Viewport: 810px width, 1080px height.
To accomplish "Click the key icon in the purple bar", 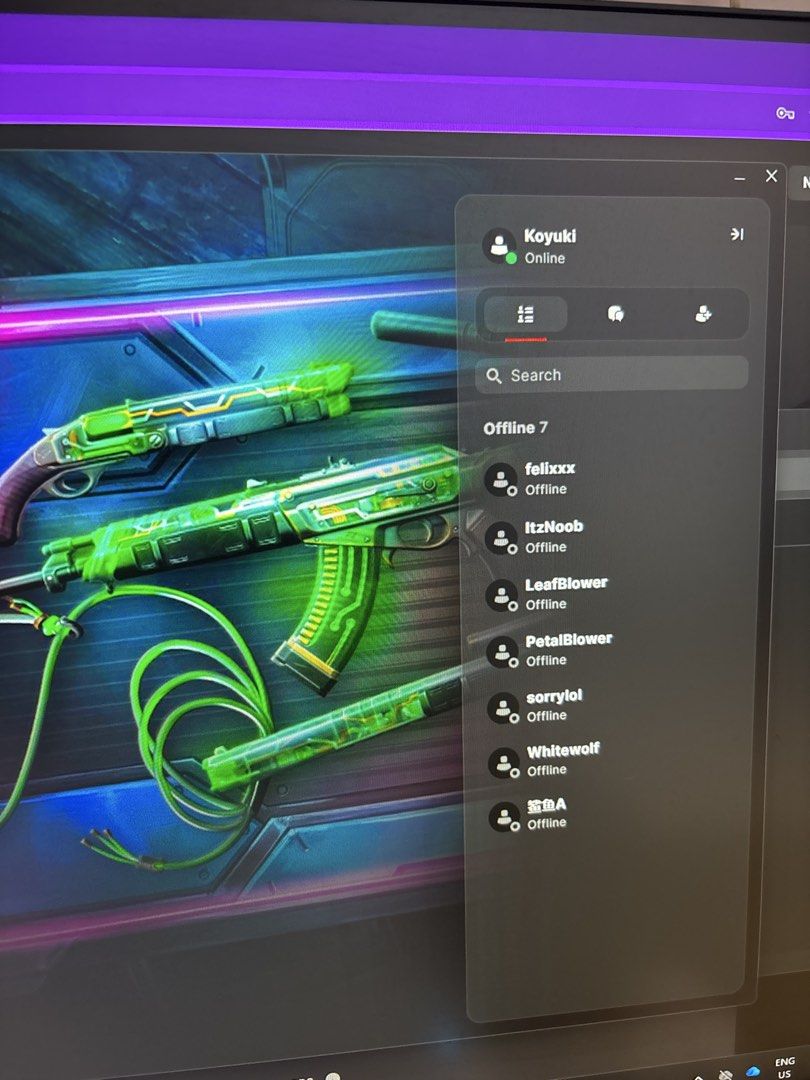I will 785,113.
